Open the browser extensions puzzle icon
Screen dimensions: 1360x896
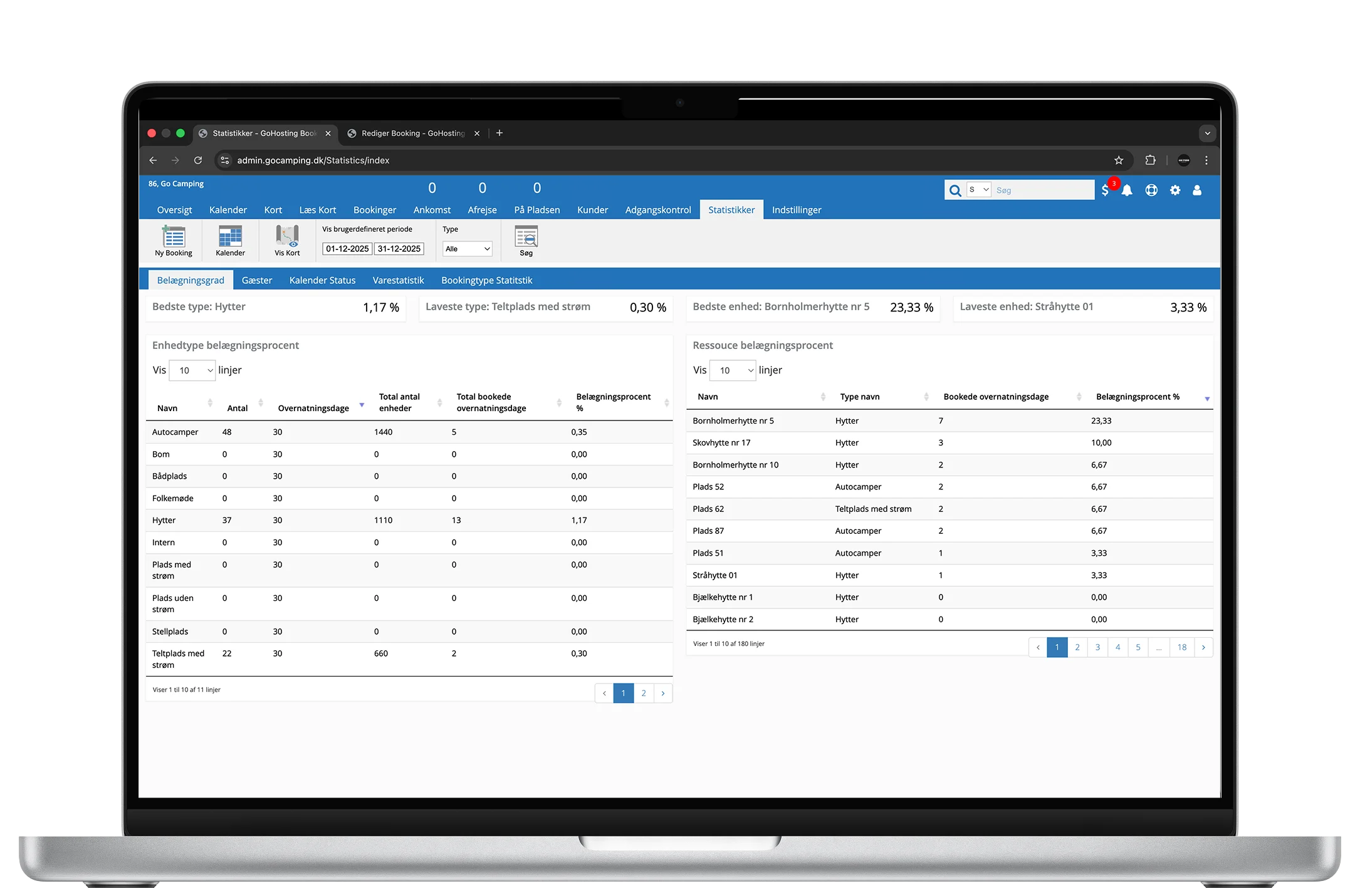pos(1150,160)
